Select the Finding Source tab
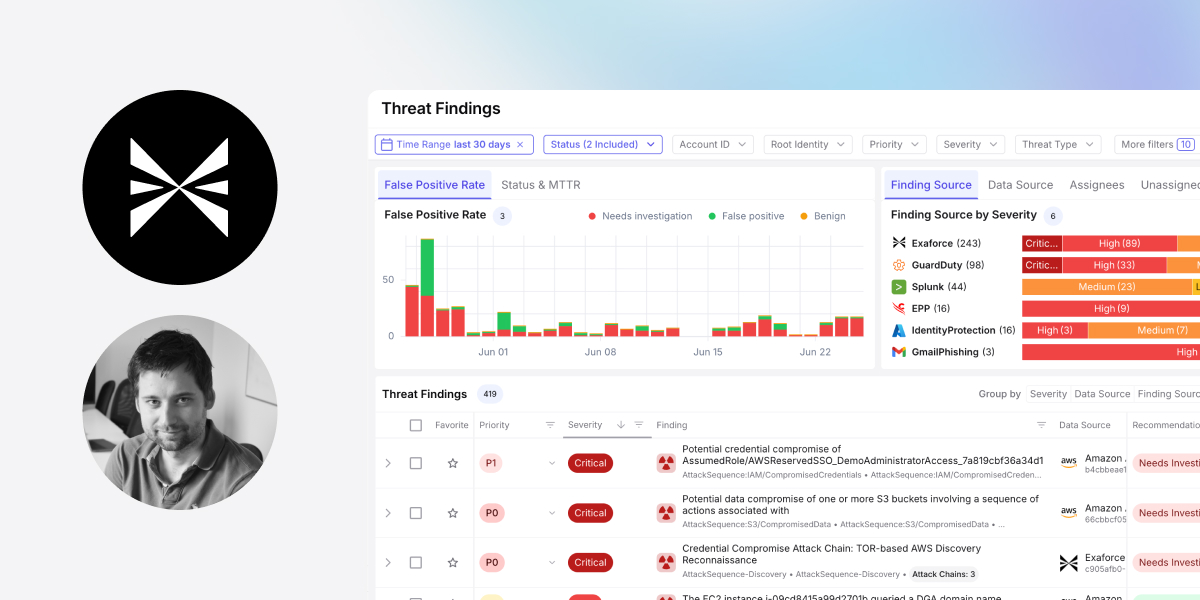Screen dimensions: 1200x600 click(x=931, y=185)
